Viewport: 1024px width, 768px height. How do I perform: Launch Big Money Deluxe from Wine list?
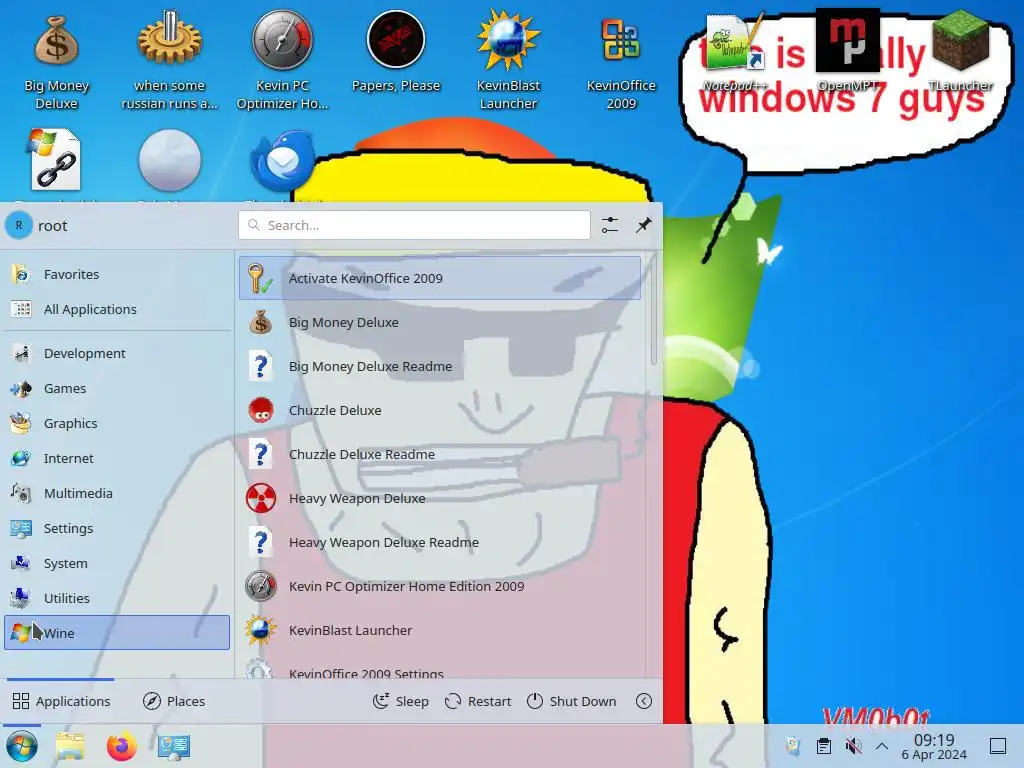point(440,323)
